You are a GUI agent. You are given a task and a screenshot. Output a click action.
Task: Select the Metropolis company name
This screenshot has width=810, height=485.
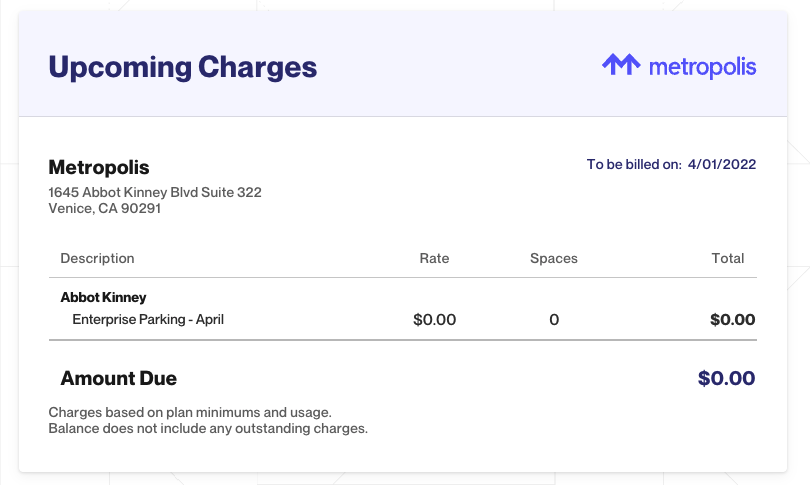coord(99,167)
